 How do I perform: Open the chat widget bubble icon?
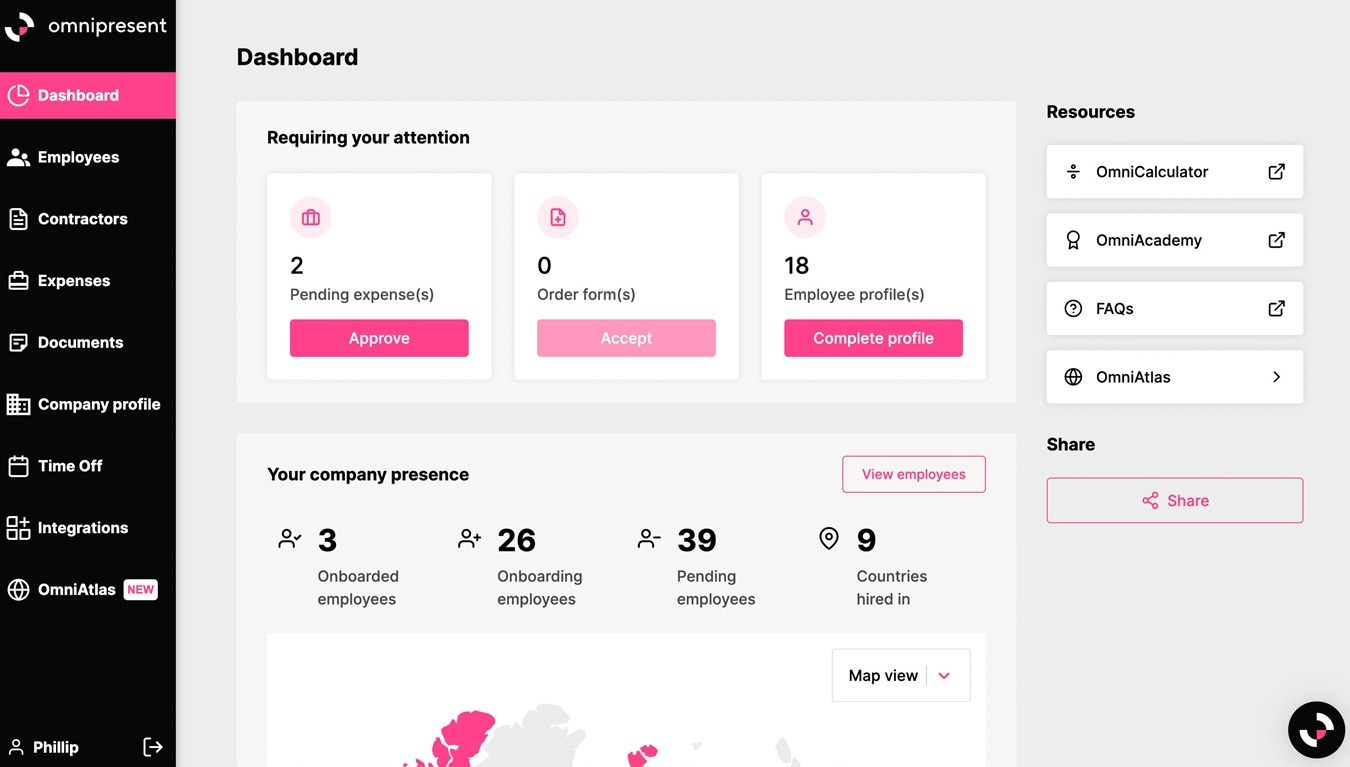click(x=1316, y=729)
